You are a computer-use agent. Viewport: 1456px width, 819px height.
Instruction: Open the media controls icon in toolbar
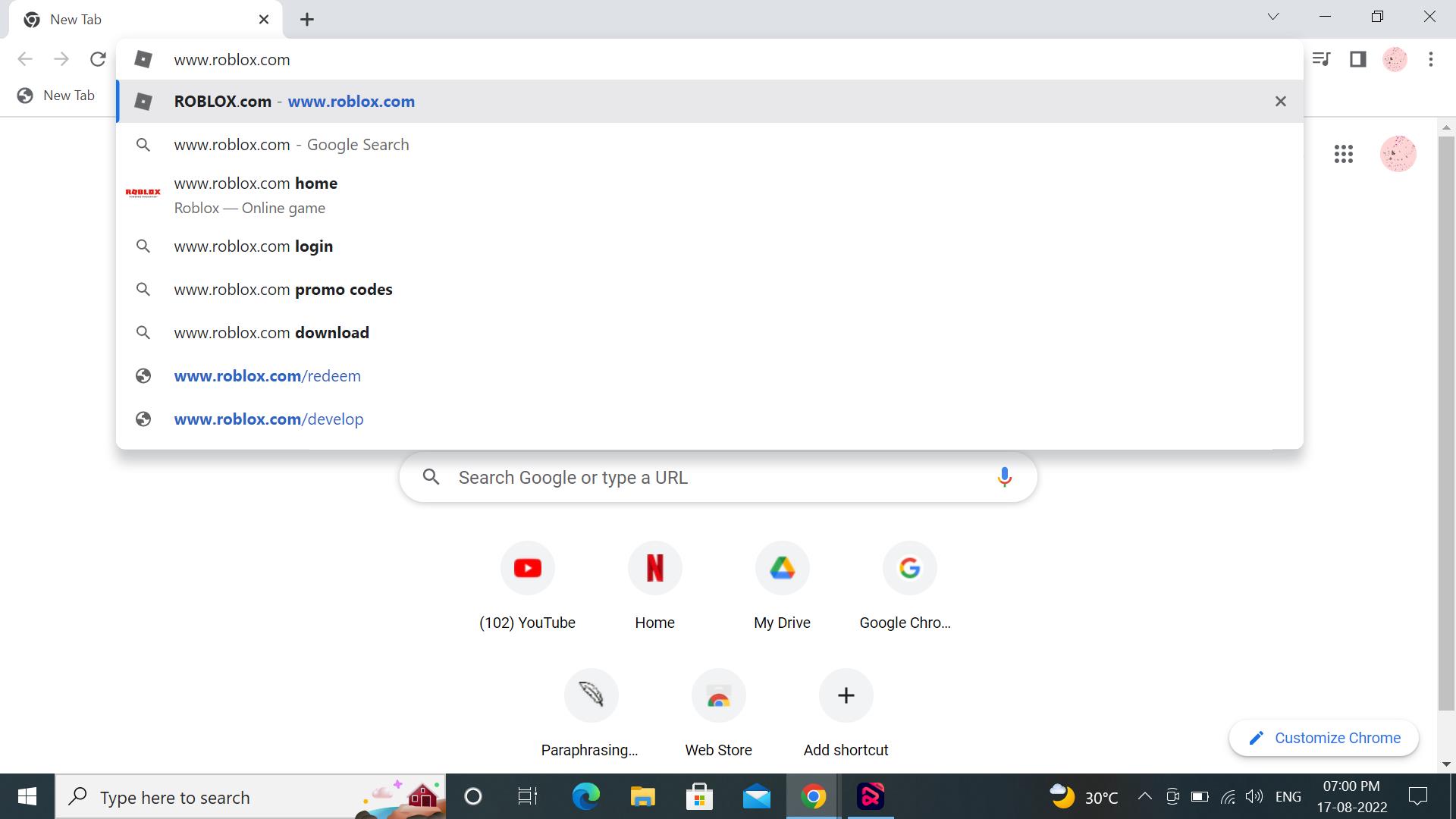(x=1322, y=59)
